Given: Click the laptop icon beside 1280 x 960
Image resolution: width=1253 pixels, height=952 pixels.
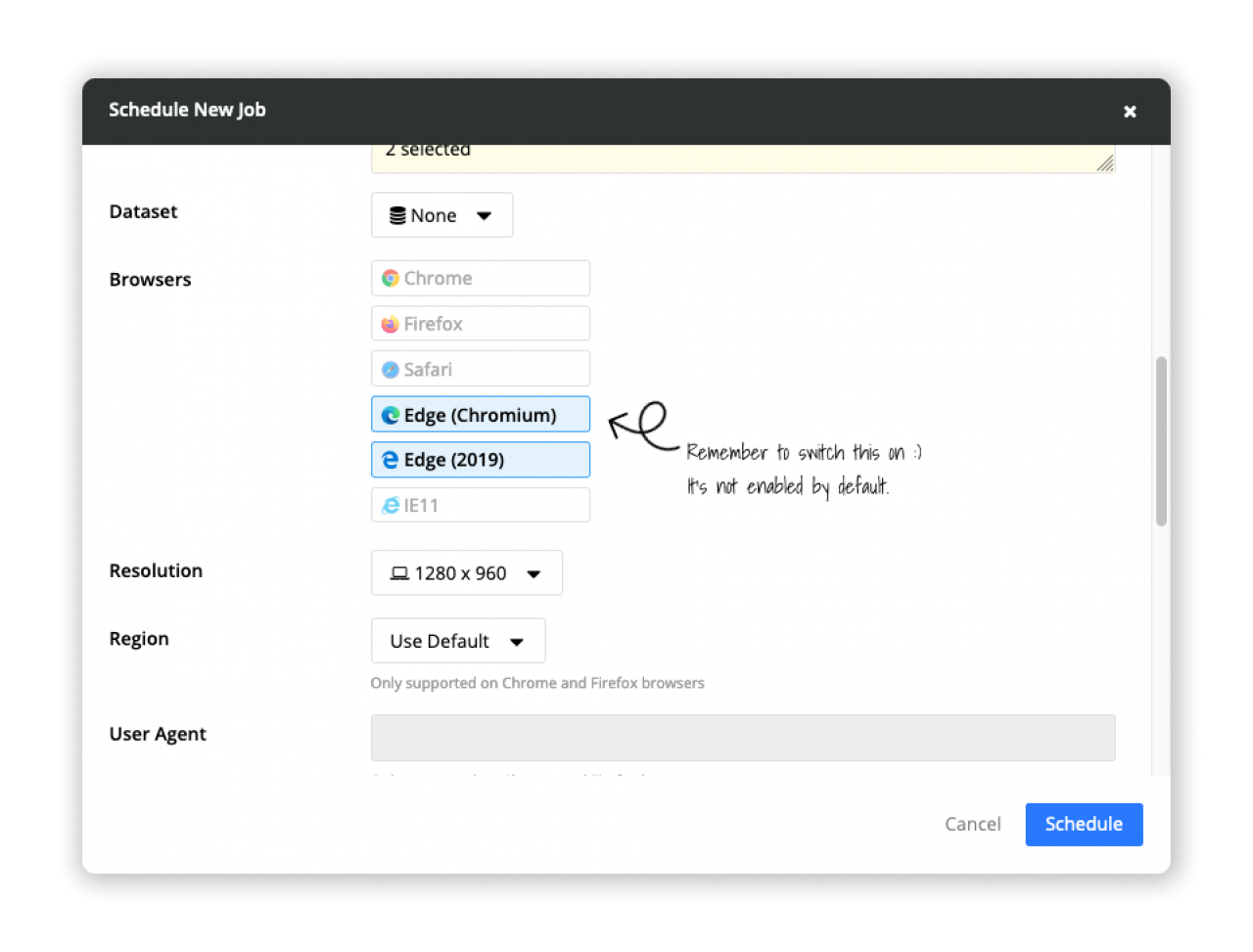Looking at the screenshot, I should (399, 573).
